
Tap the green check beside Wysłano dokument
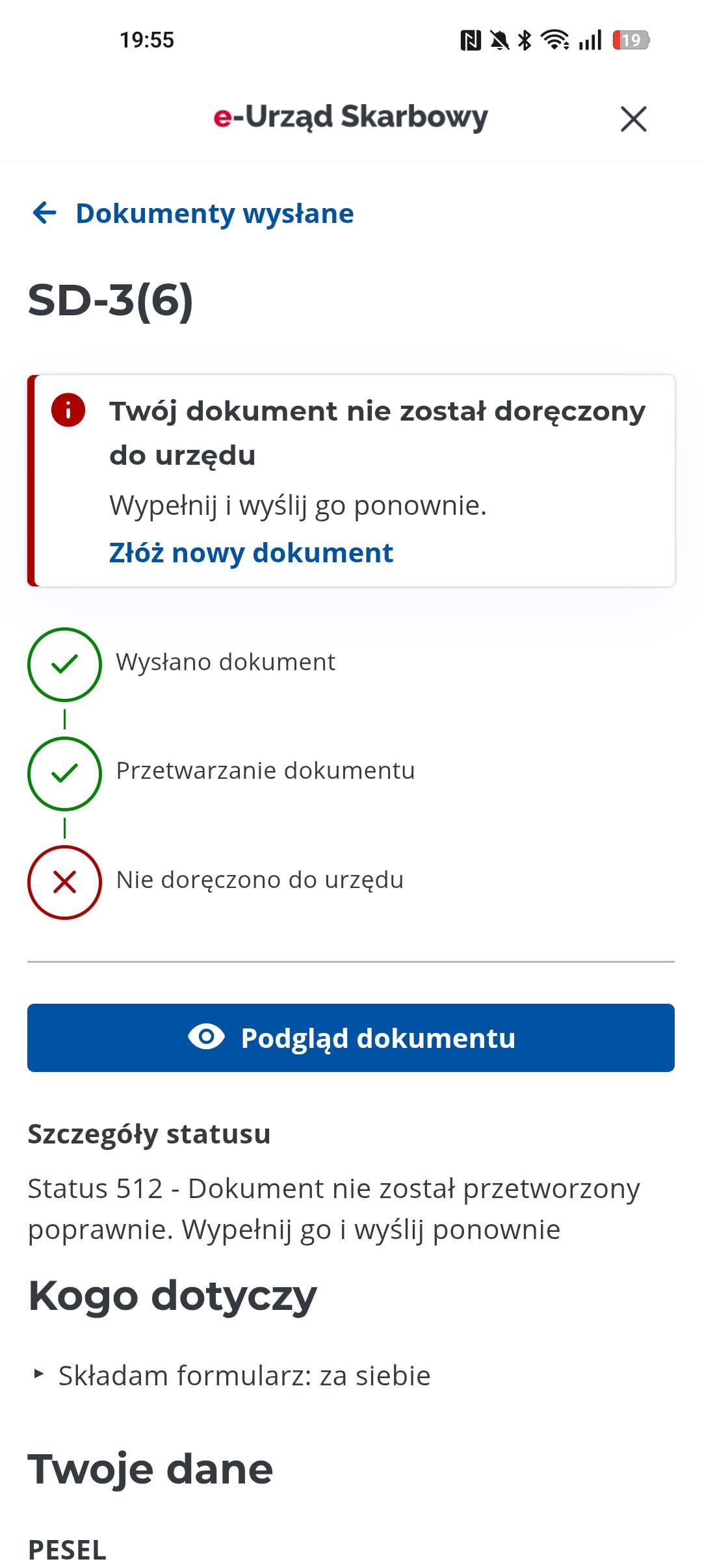click(x=64, y=664)
